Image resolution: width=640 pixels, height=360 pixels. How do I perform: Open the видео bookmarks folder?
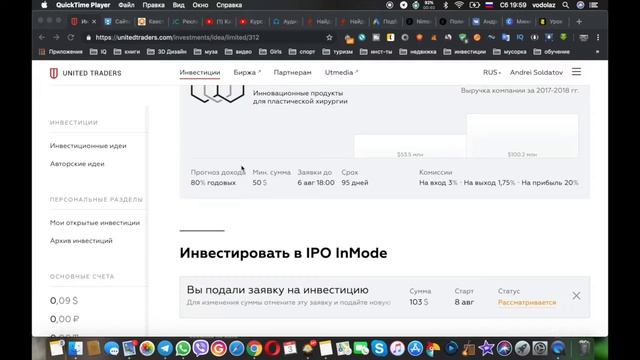click(238, 52)
